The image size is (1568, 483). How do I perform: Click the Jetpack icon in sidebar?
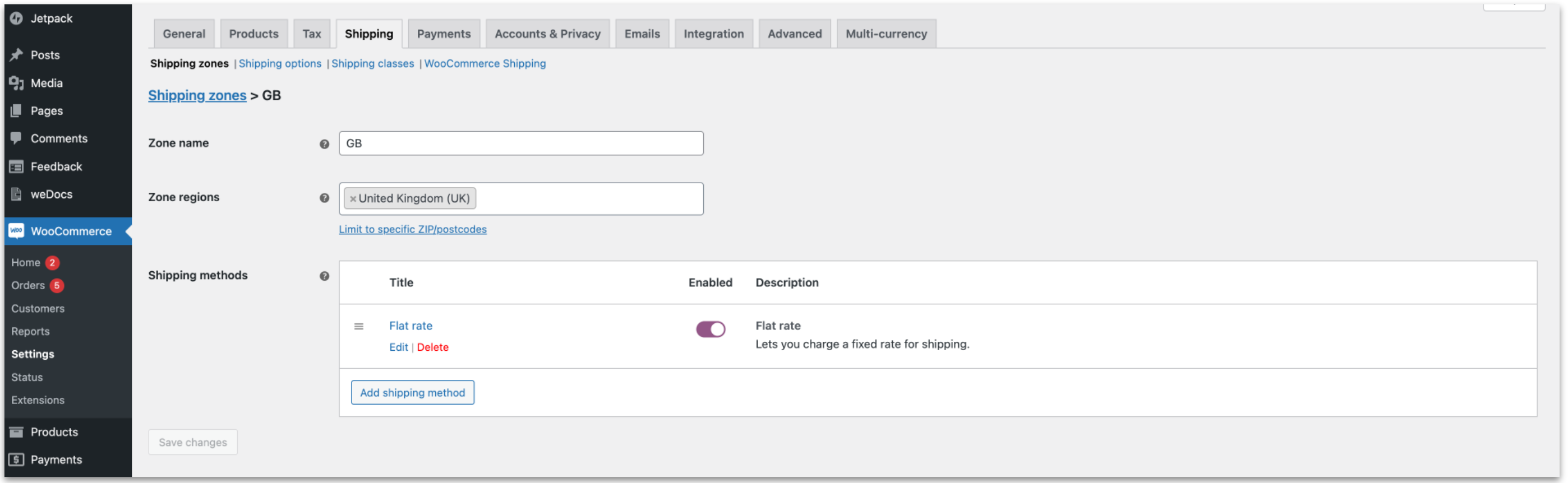[x=16, y=18]
